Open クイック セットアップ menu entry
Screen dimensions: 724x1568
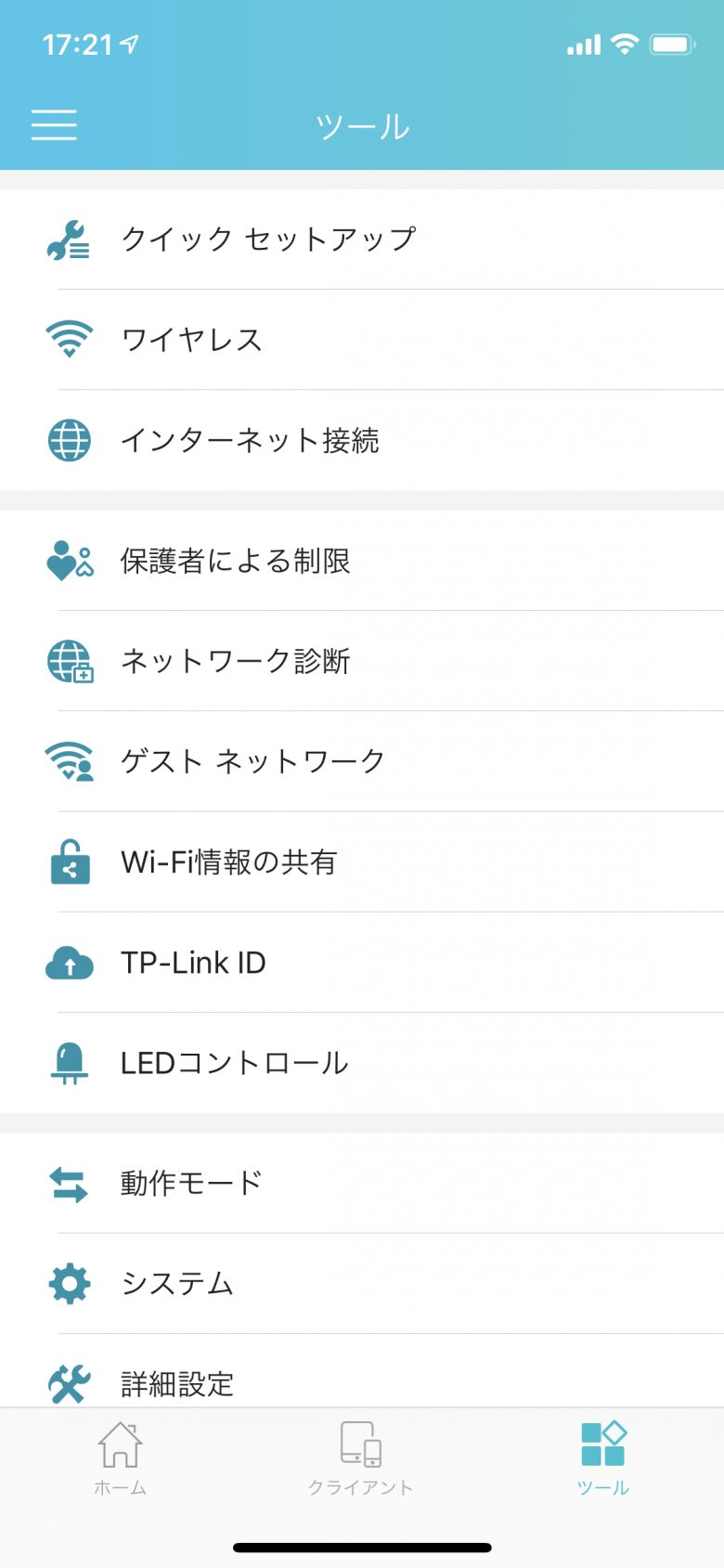tap(362, 240)
